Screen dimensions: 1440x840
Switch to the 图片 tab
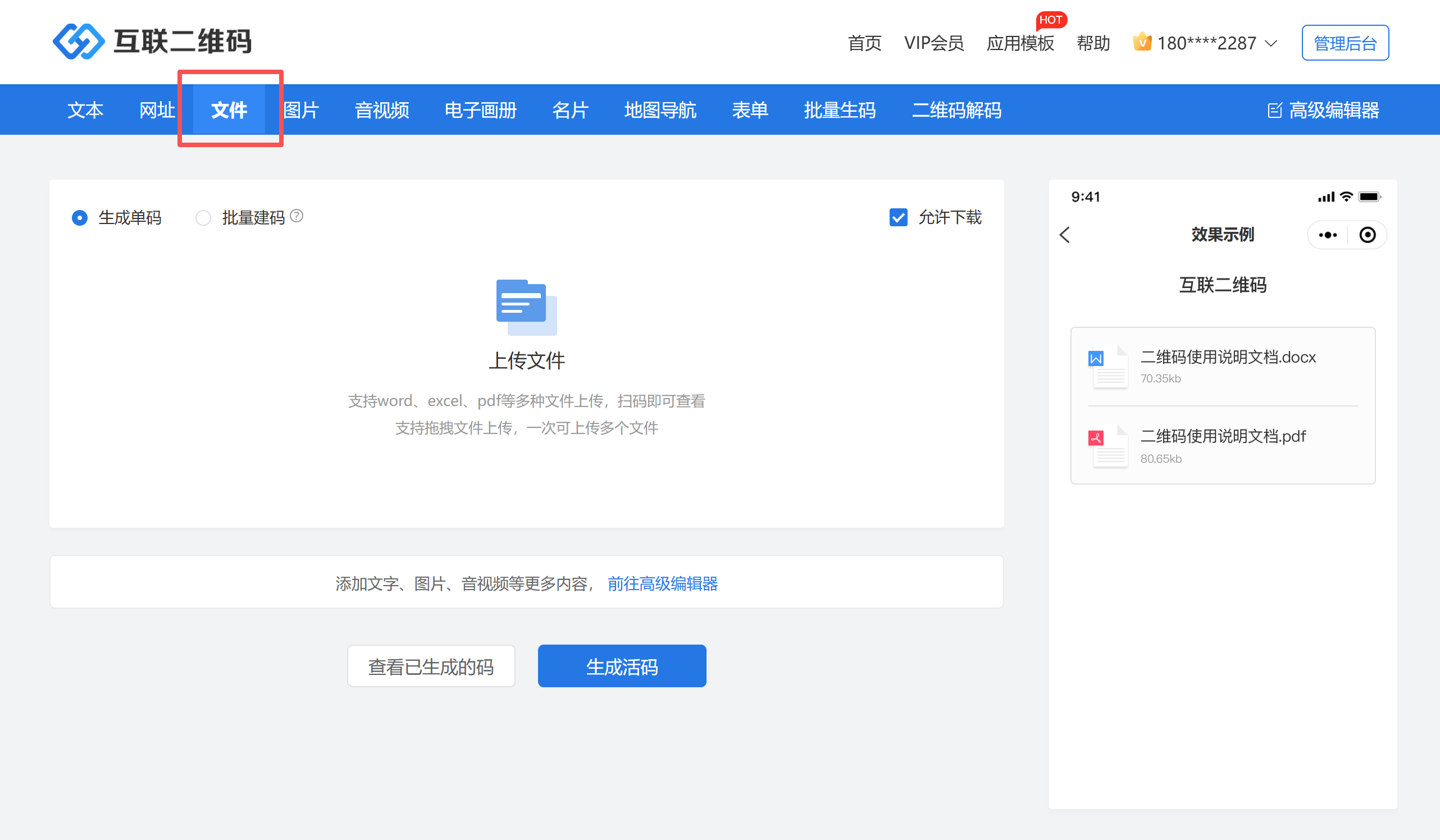(x=301, y=109)
